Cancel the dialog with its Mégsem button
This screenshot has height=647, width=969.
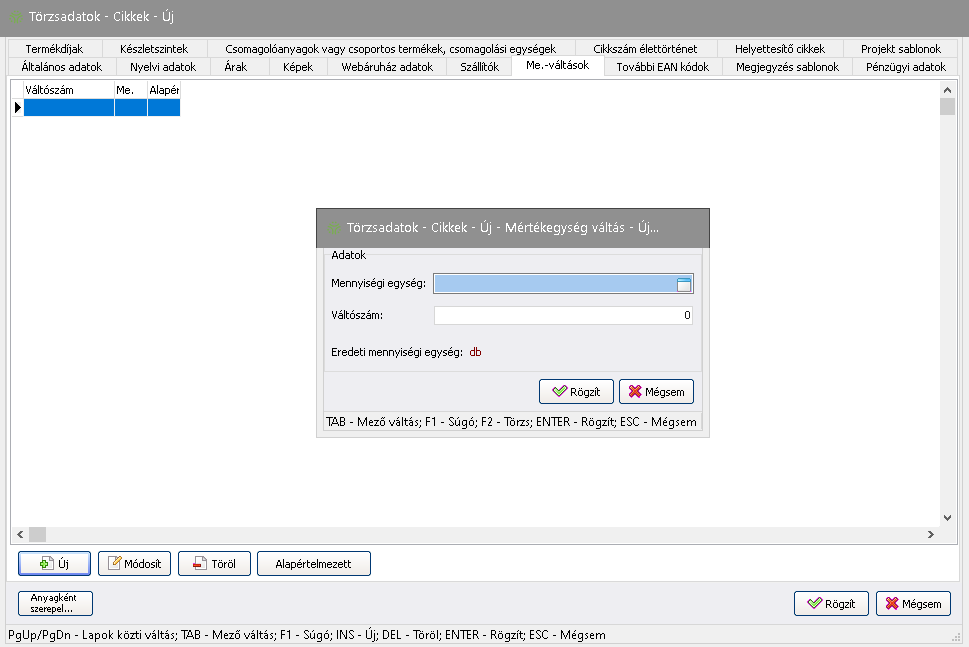[x=656, y=391]
